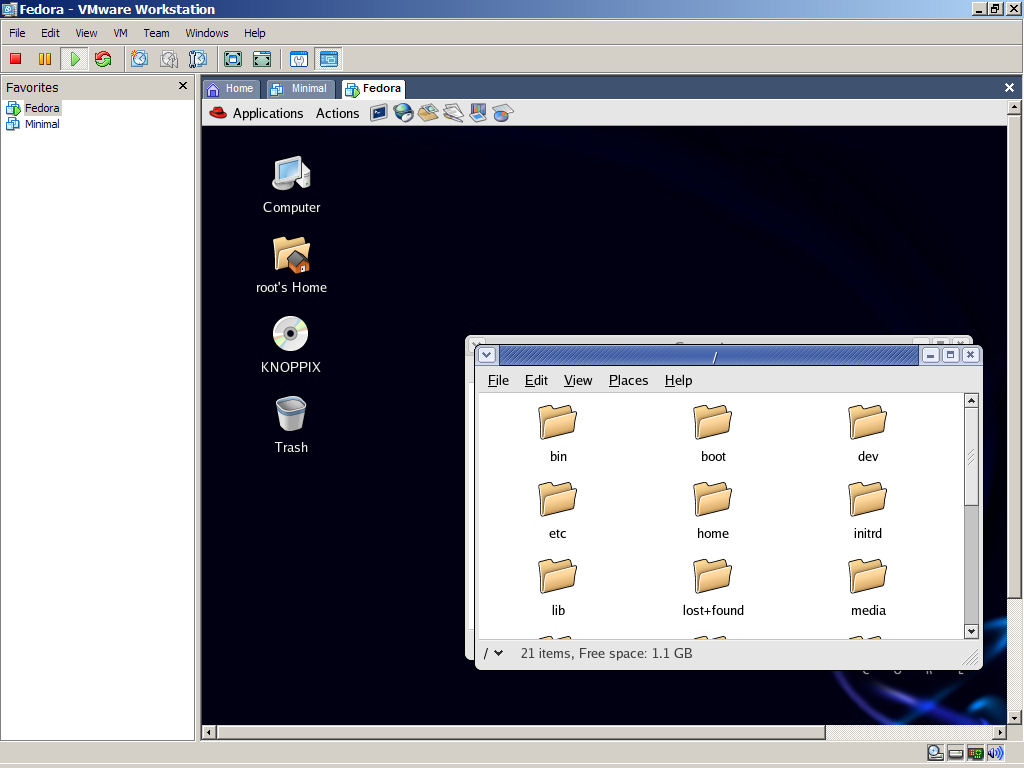Open file browser's Edit menu
Image resolution: width=1024 pixels, height=768 pixels.
[536, 380]
